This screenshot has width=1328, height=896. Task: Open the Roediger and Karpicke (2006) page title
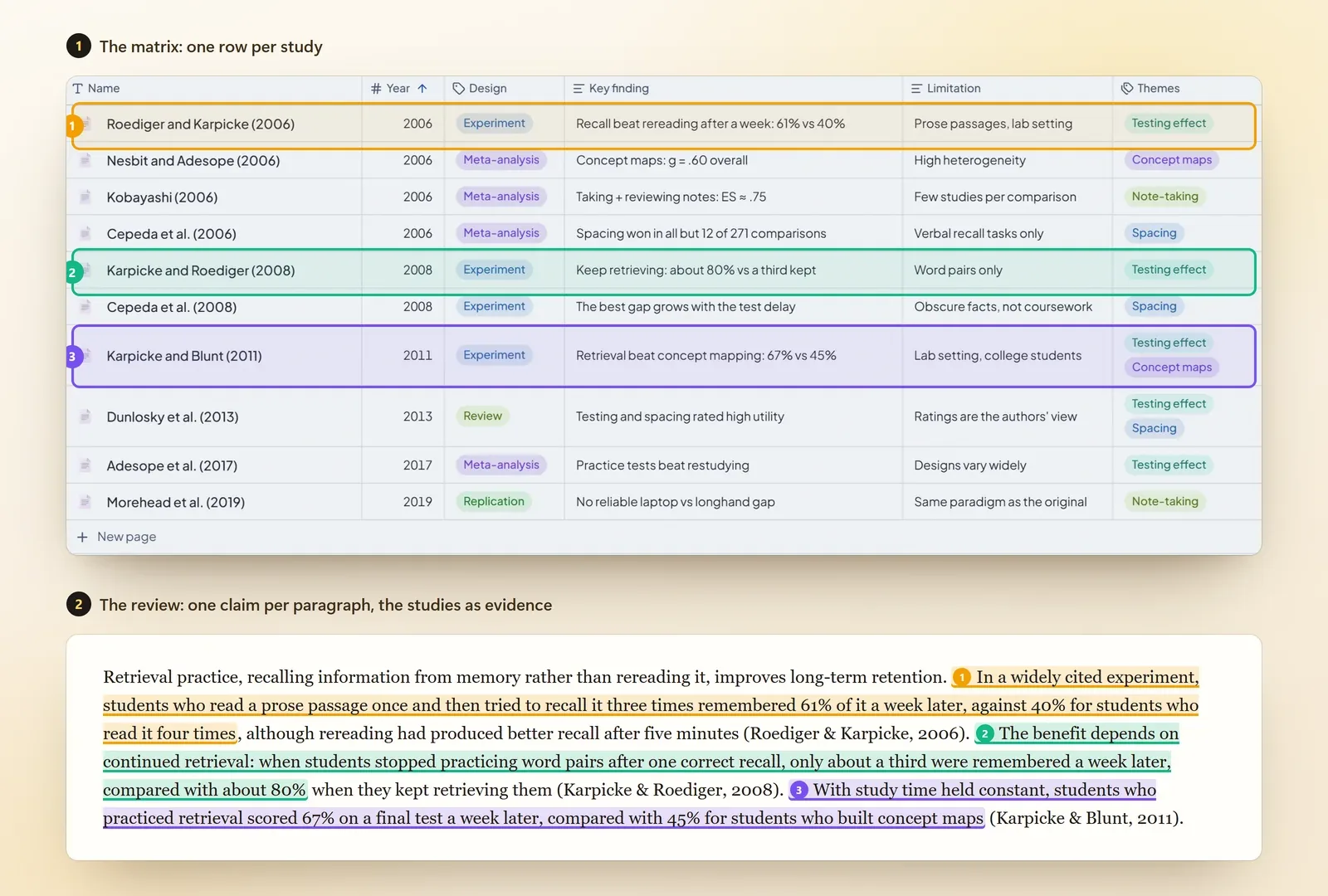point(201,124)
